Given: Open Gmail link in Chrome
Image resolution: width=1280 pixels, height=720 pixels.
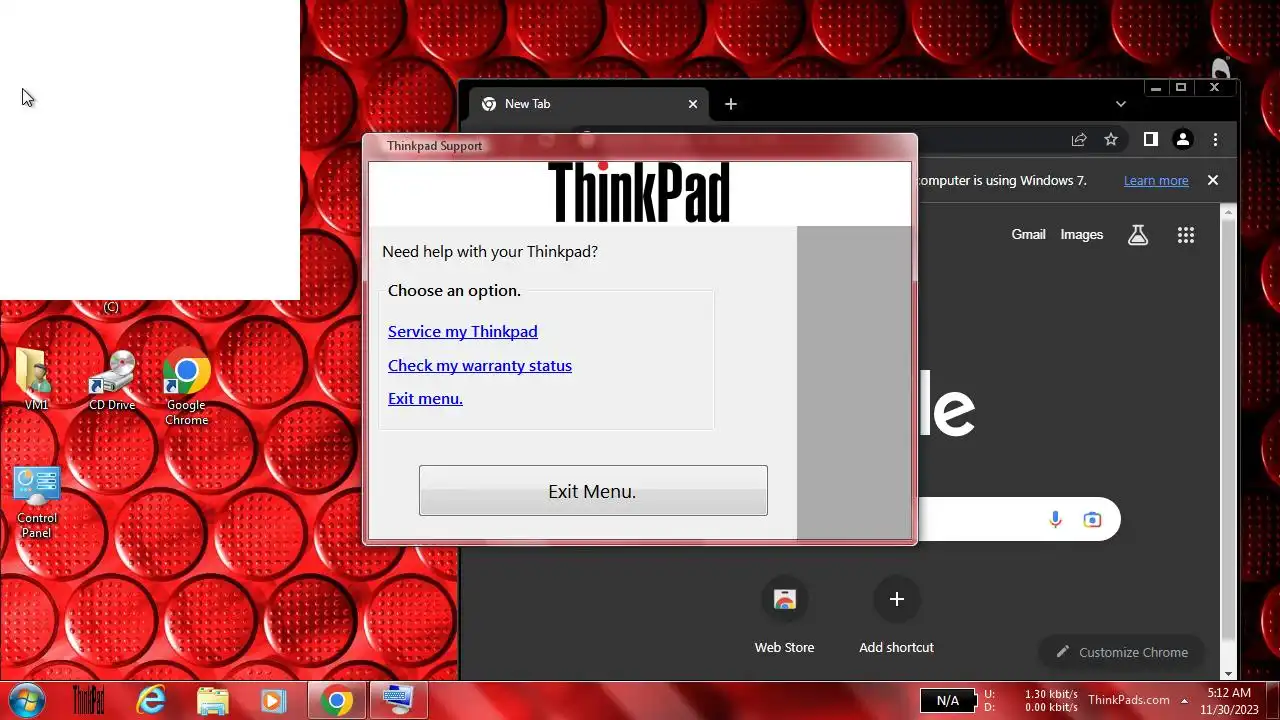Looking at the screenshot, I should pyautogui.click(x=1028, y=235).
